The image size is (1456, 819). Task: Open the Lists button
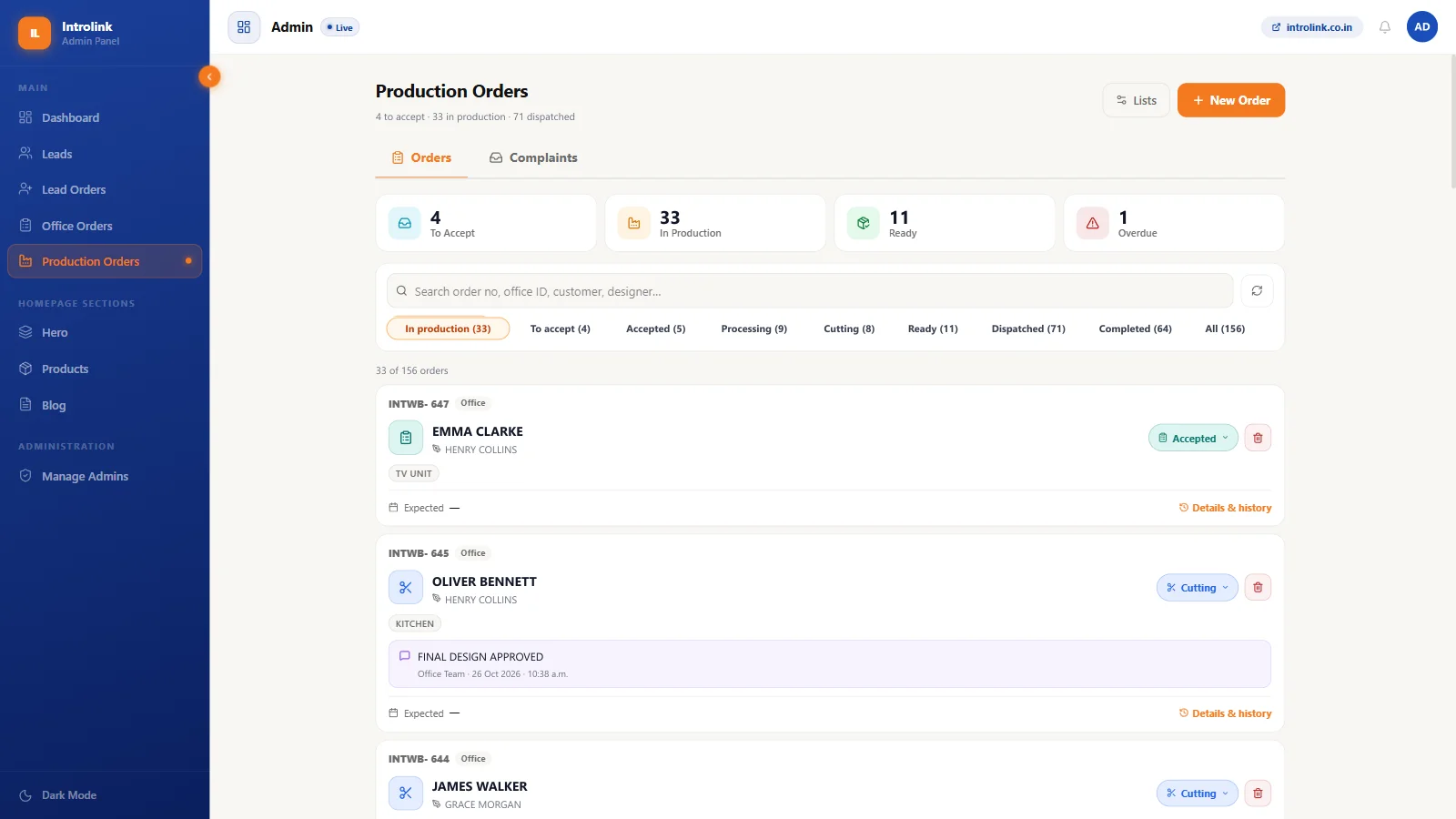point(1137,100)
